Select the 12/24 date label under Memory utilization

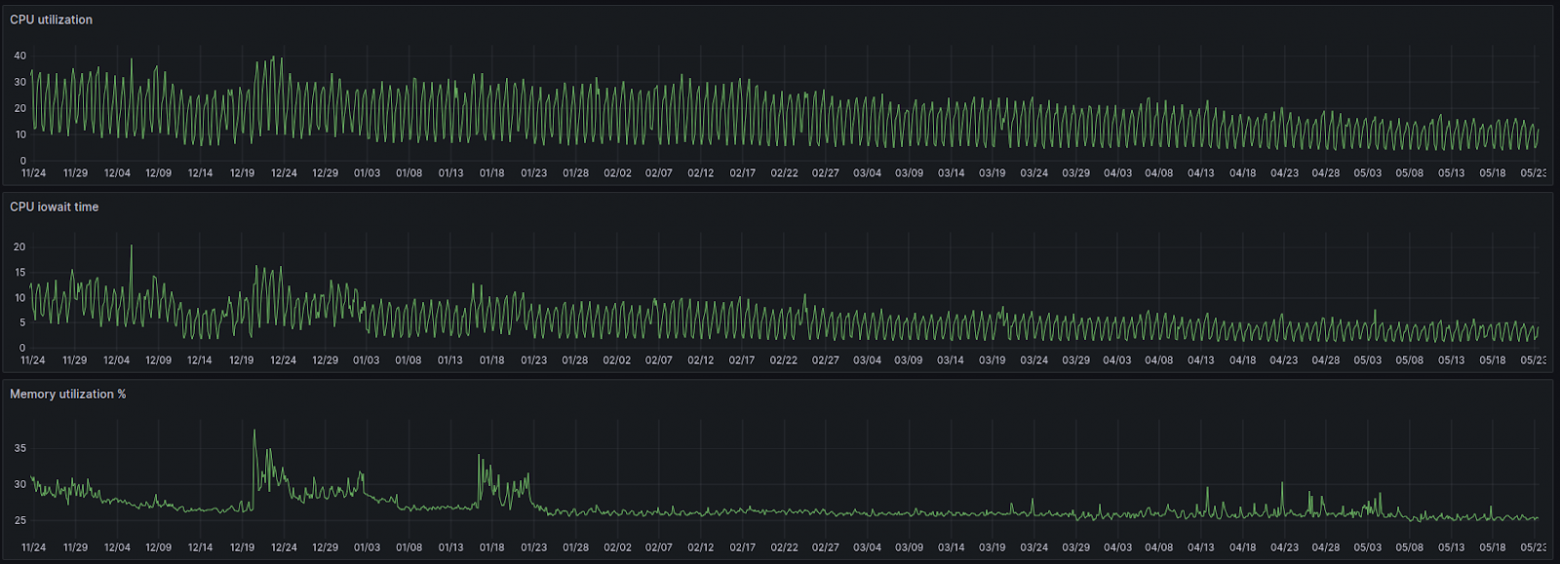click(284, 547)
